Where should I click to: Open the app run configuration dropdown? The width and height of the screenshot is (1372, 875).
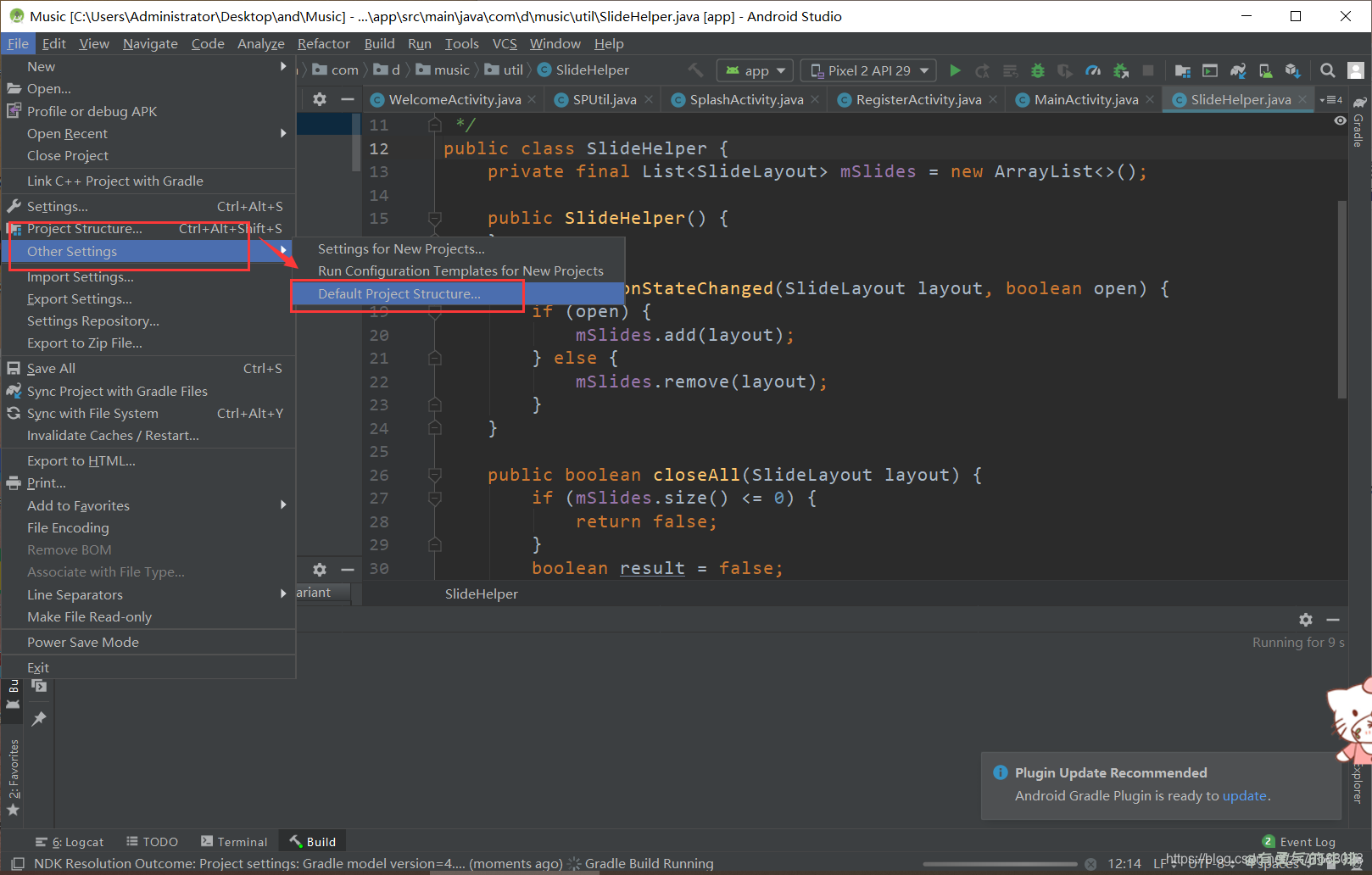(755, 70)
